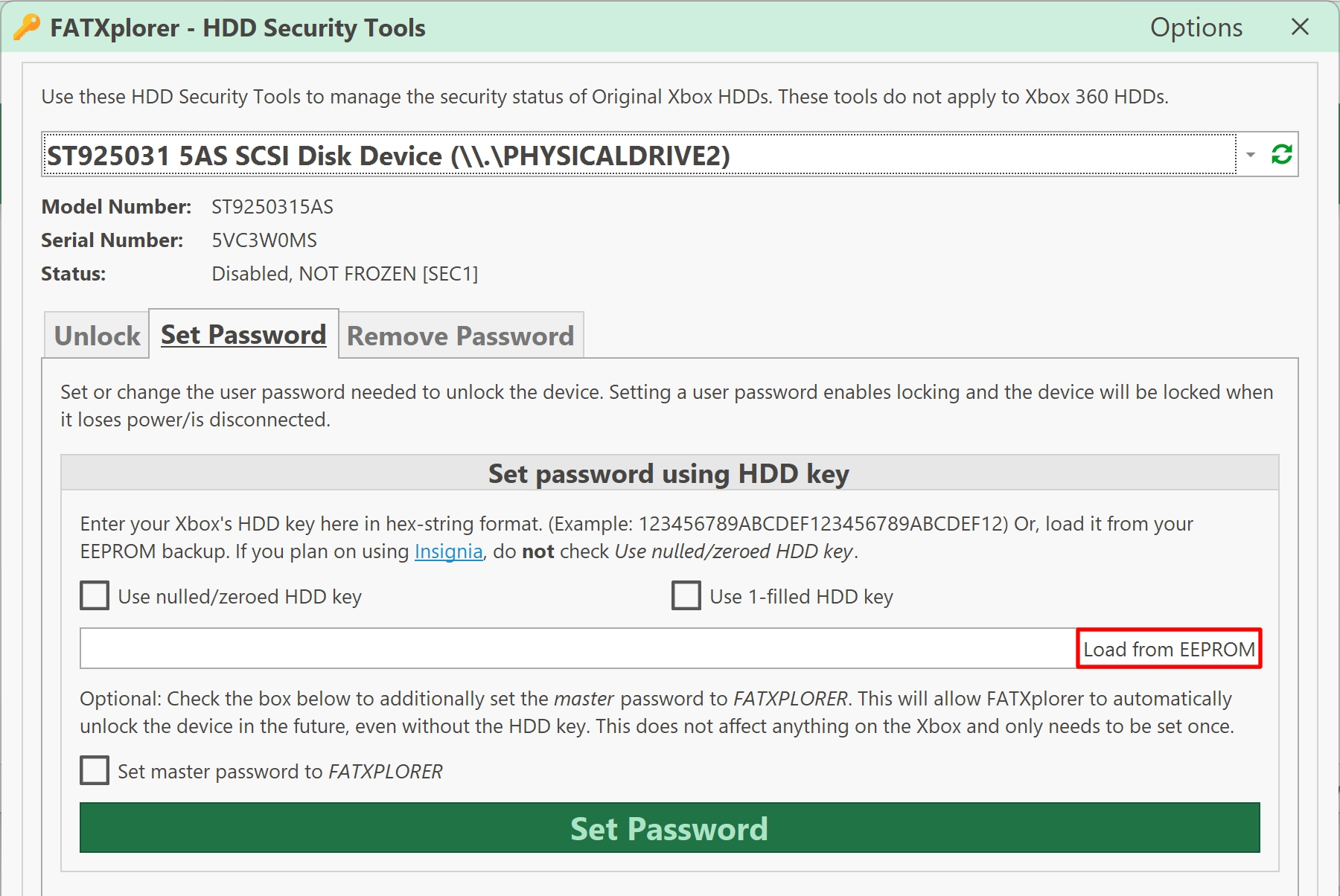Screen dimensions: 1340x896
Task: Switch to the Unlock tab
Action: pyautogui.click(x=97, y=336)
